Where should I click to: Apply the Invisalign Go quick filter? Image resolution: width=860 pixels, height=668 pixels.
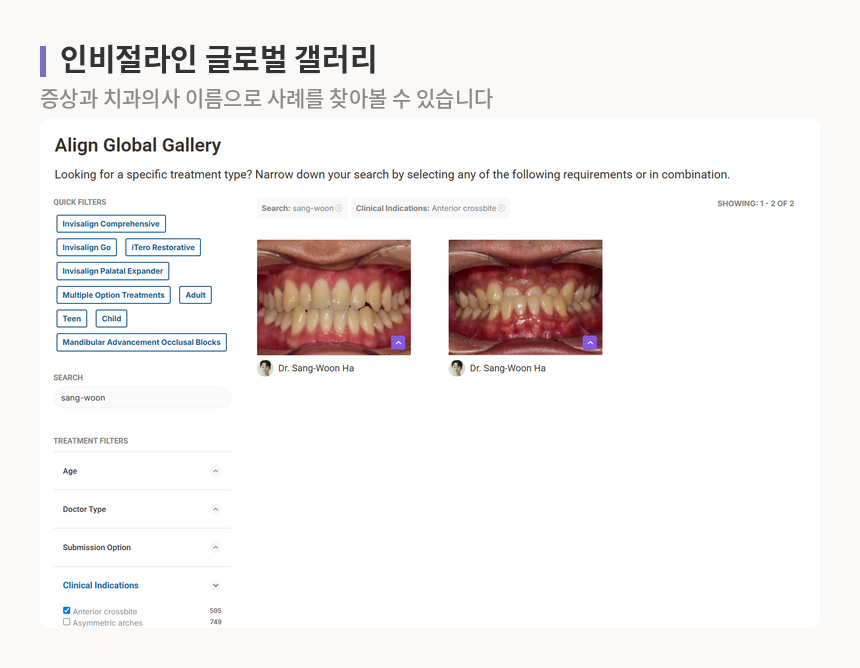point(87,247)
